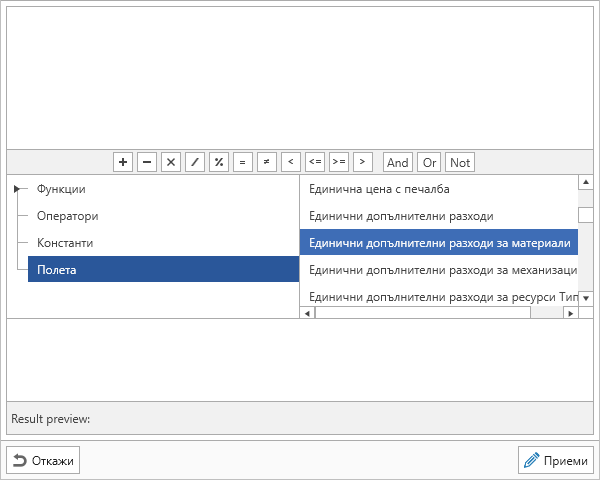Insert the less-than operator
This screenshot has height=481, width=600.
291,162
